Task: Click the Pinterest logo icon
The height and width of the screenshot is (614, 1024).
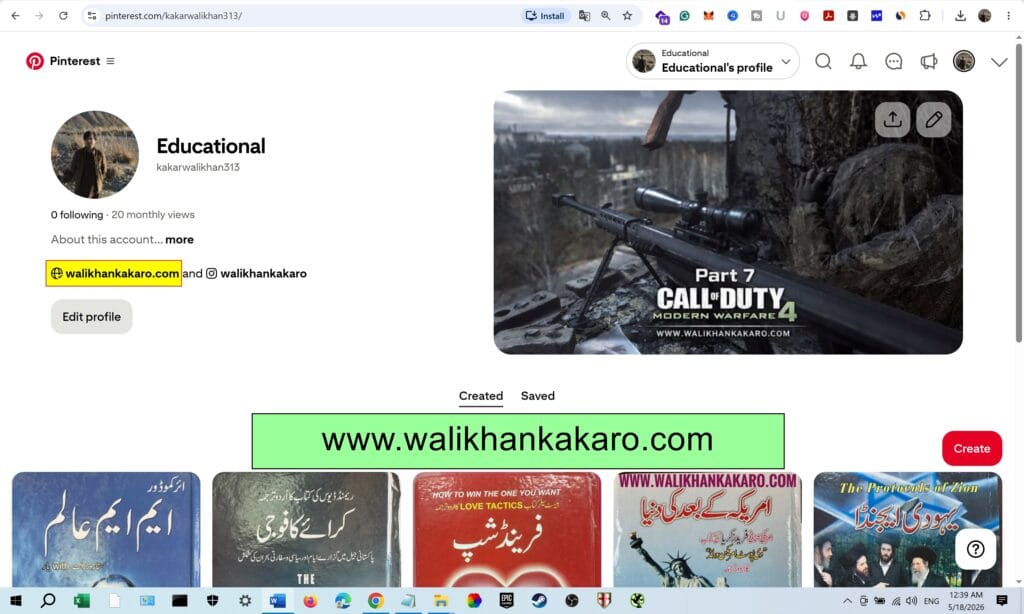Action: (35, 61)
